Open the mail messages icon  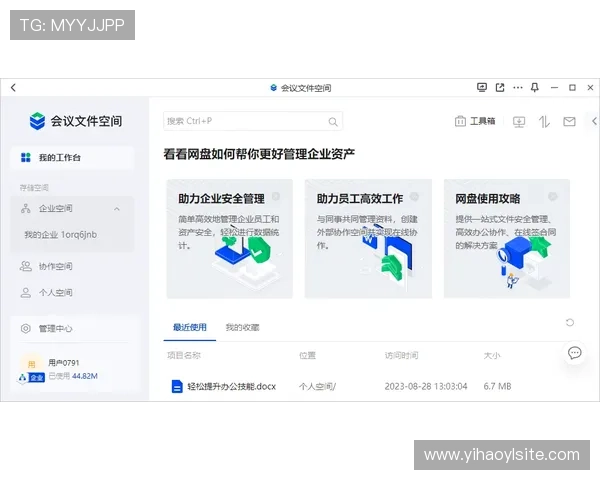pos(569,122)
